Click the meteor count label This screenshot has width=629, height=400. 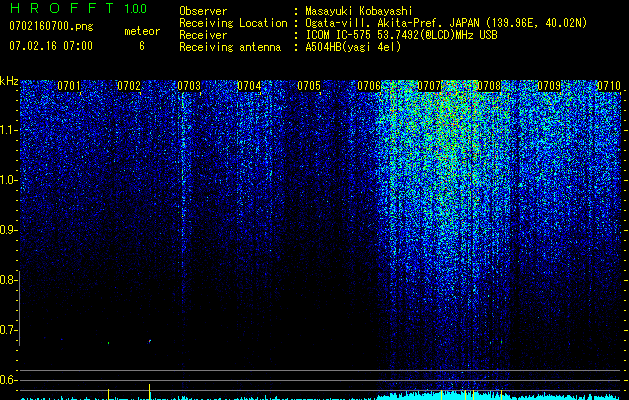(x=142, y=31)
